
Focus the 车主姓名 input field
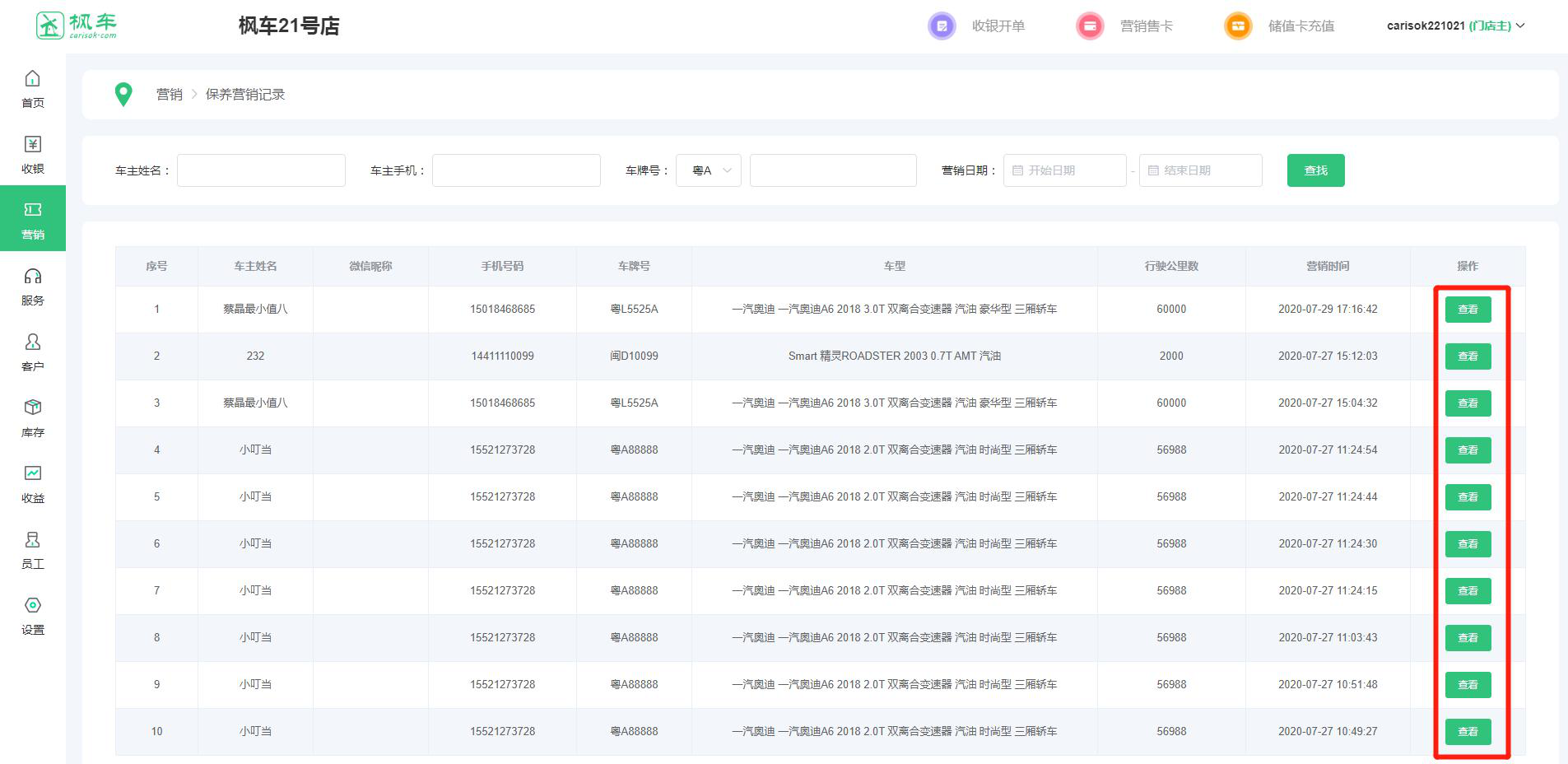[x=261, y=170]
